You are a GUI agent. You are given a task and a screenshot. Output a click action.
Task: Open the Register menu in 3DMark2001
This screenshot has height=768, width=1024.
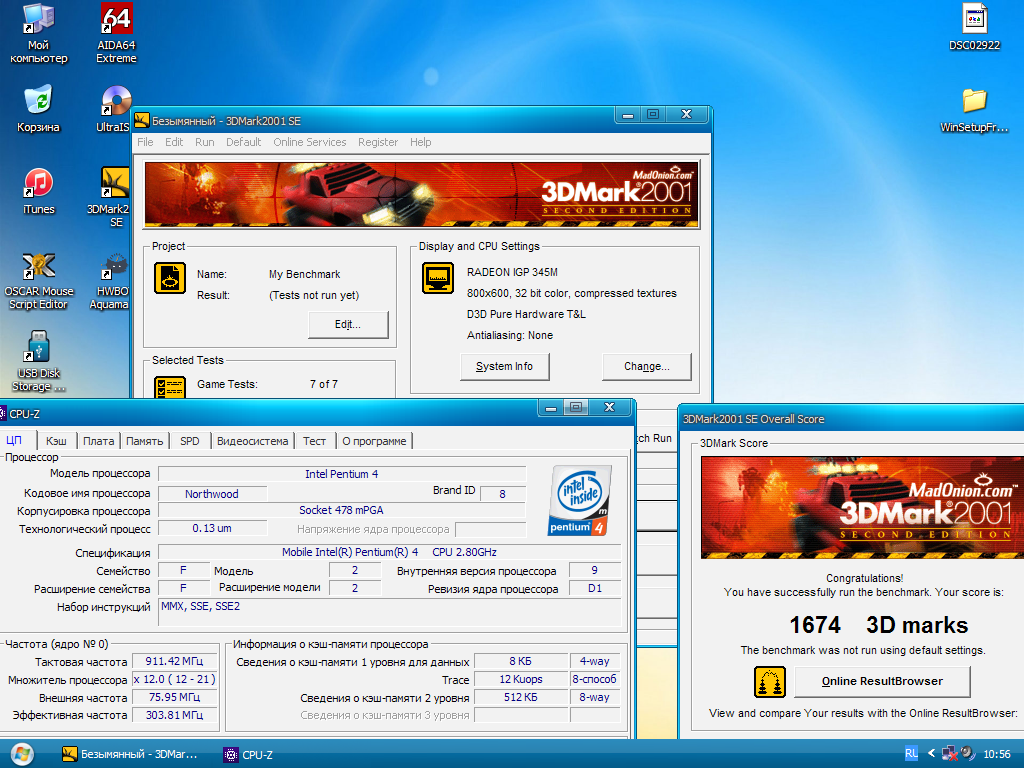(377, 142)
